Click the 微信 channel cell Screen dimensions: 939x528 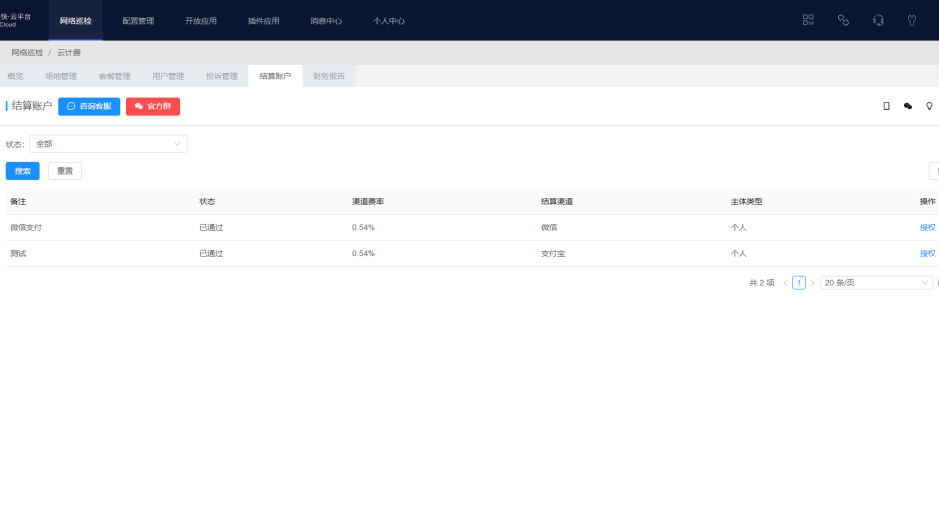[549, 227]
